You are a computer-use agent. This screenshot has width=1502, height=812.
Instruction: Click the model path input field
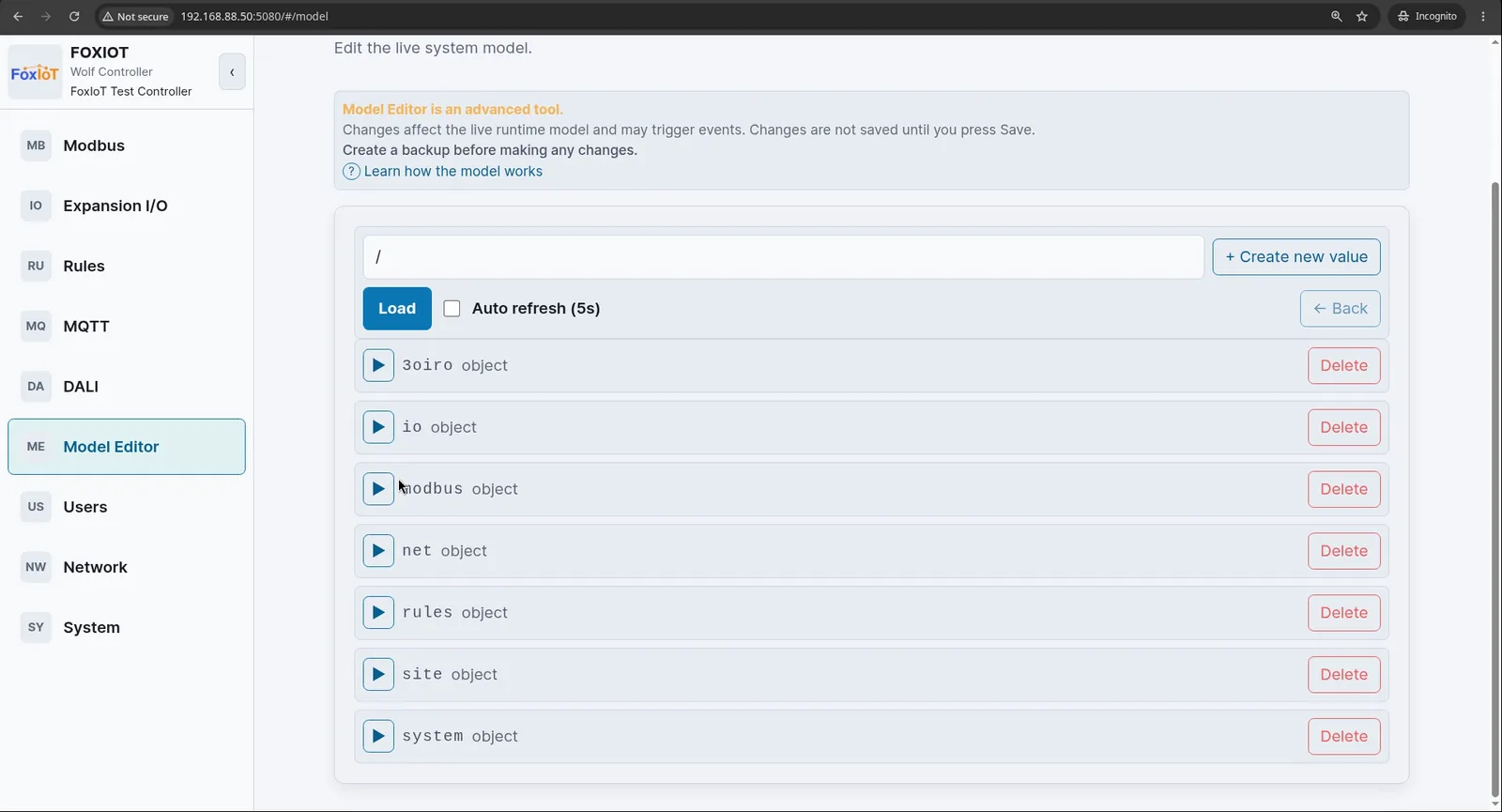tap(783, 257)
